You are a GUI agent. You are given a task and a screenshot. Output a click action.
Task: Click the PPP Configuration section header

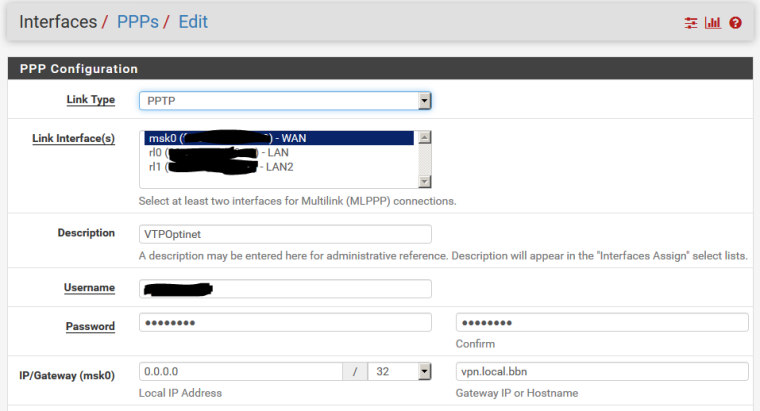click(380, 68)
